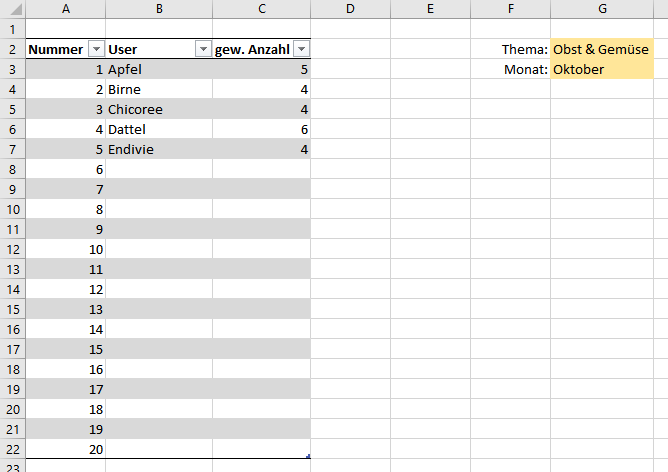The height and width of the screenshot is (472, 668).
Task: Open the User column filter dropdown
Action: 202,49
